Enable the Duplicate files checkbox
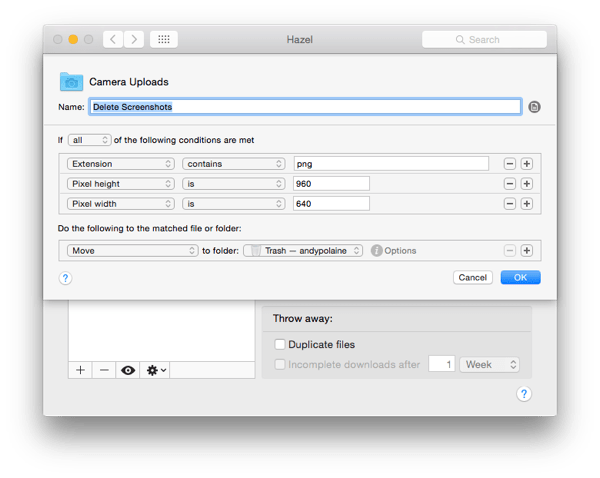Image resolution: width=600 pixels, height=478 pixels. pos(280,344)
